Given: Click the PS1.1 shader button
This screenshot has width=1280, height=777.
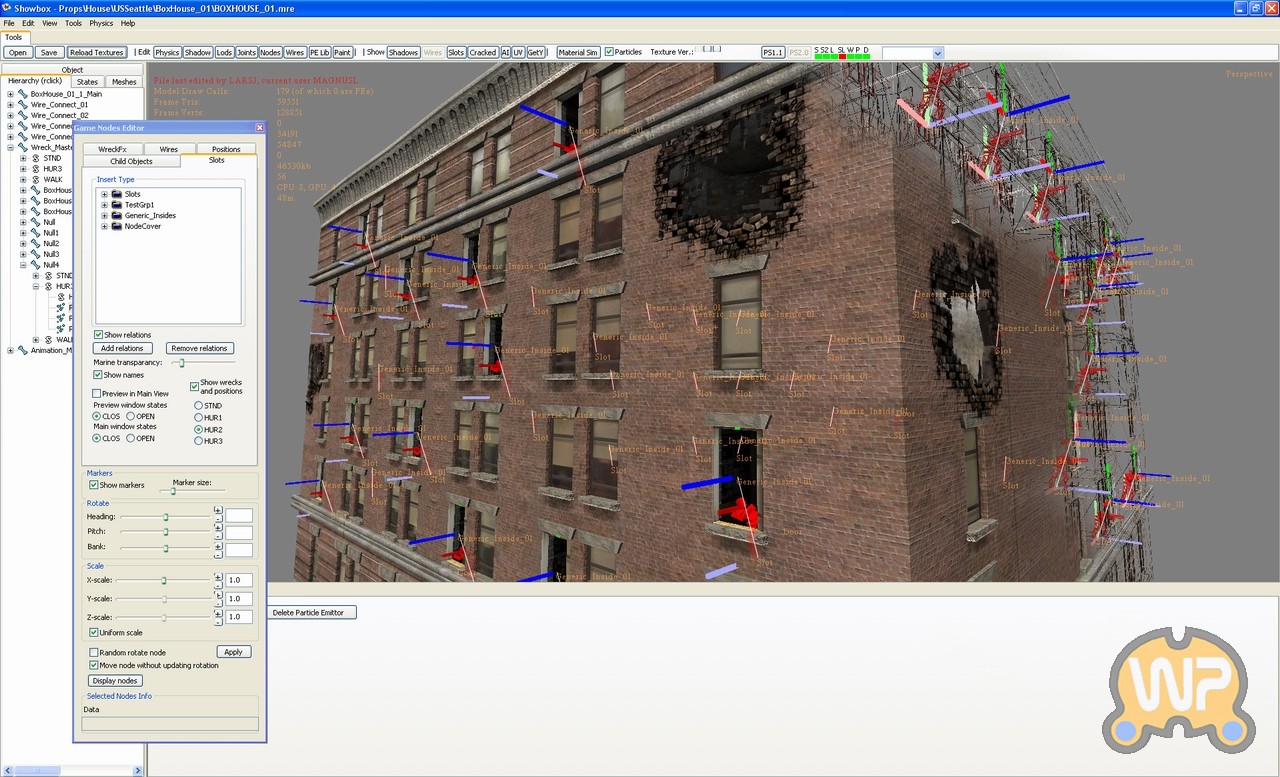Looking at the screenshot, I should click(773, 52).
